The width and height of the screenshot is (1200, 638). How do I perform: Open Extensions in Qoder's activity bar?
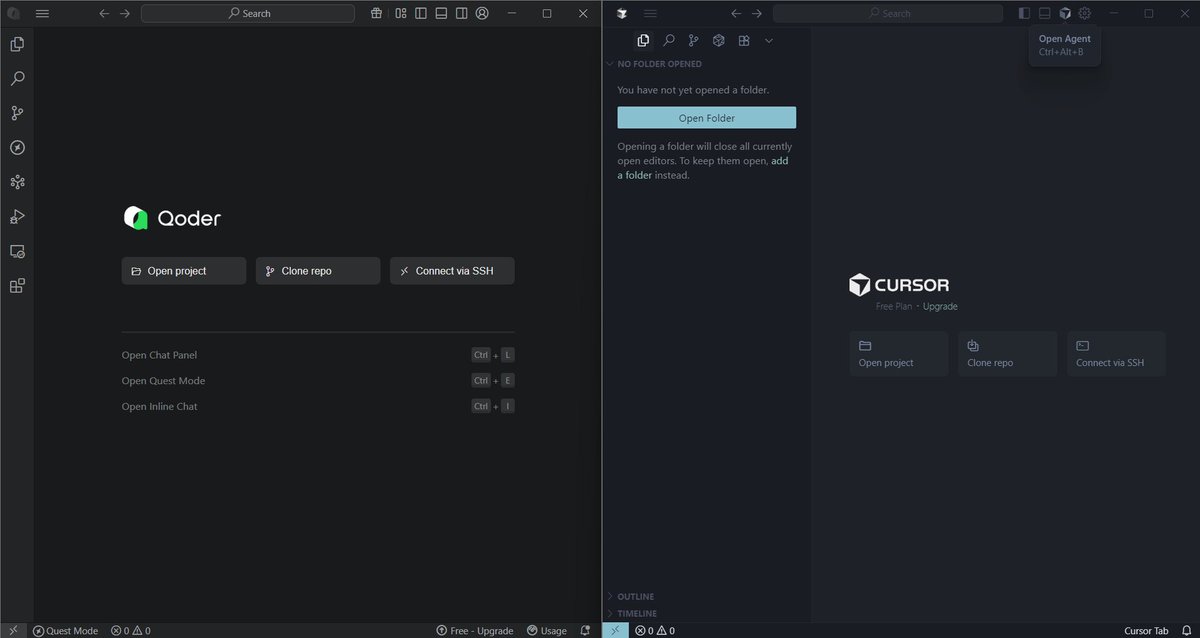pyautogui.click(x=17, y=286)
